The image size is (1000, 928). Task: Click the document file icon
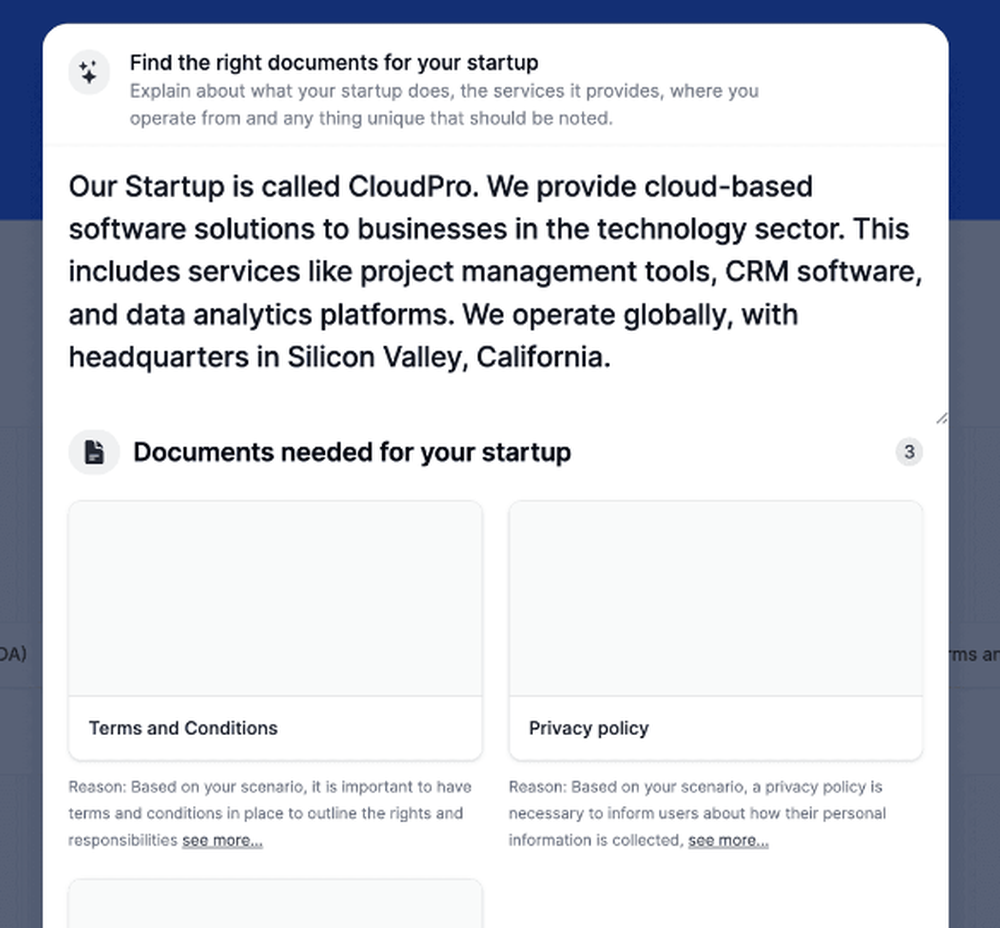pyautogui.click(x=94, y=452)
